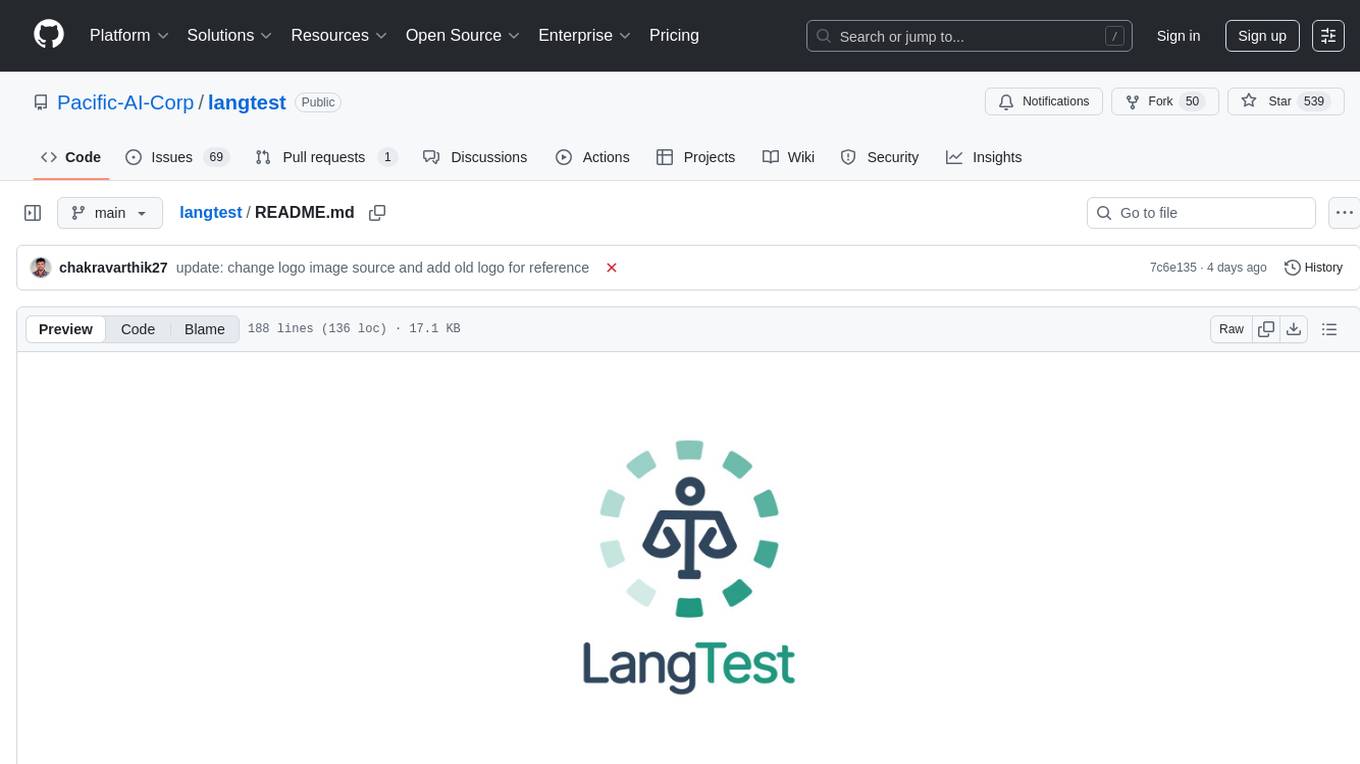Open commit 7c6e135
Viewport: 1360px width, 764px height.
pyautogui.click(x=1173, y=268)
